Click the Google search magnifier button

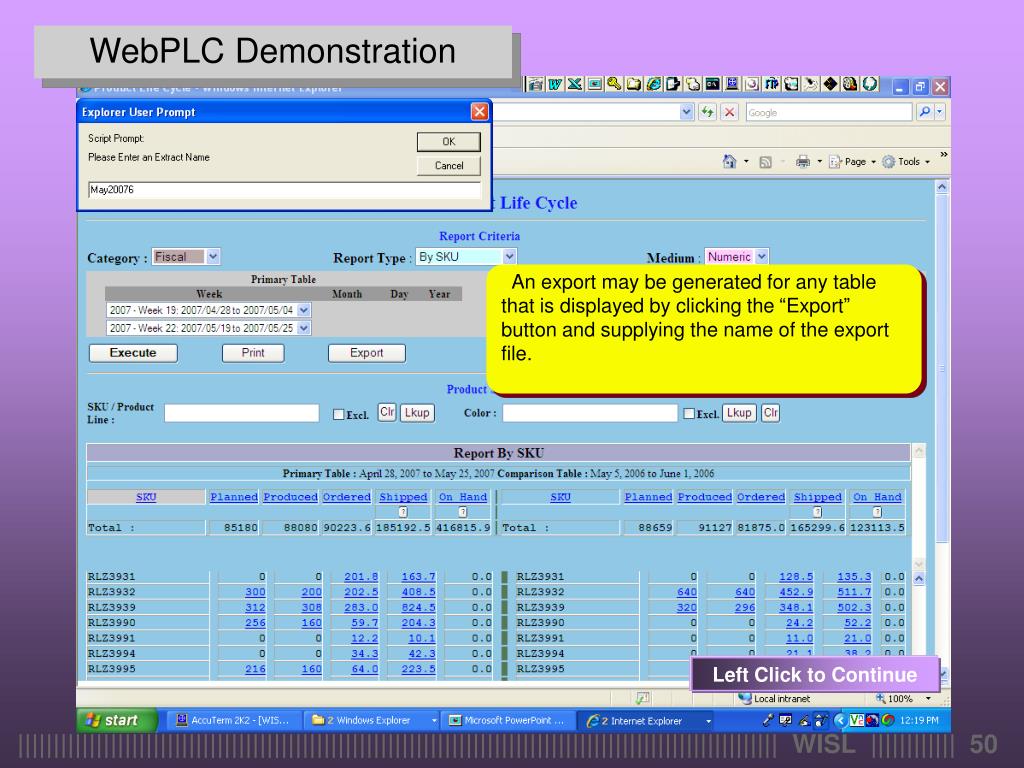[924, 112]
